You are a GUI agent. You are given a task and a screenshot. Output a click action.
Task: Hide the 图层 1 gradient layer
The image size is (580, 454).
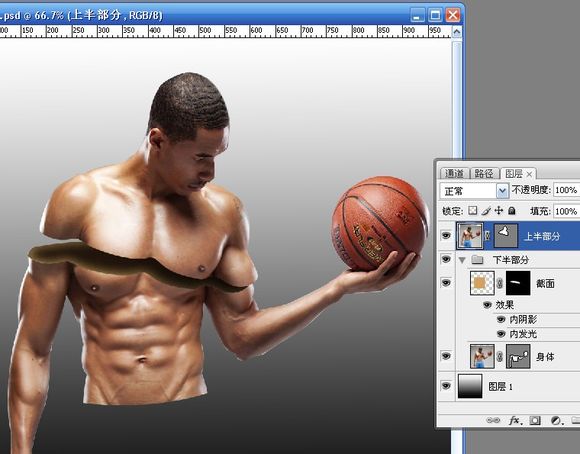[x=446, y=386]
